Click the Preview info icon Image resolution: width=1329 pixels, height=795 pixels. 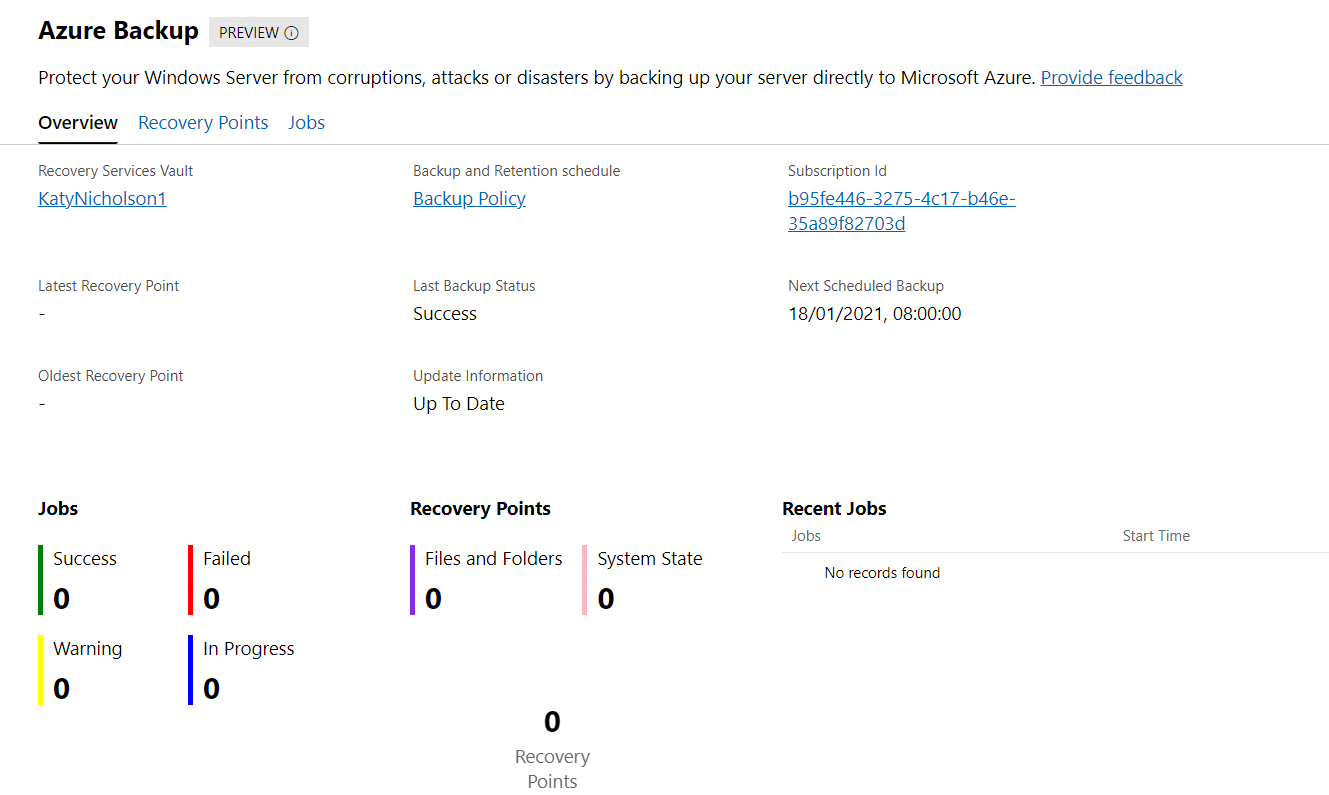pos(291,33)
